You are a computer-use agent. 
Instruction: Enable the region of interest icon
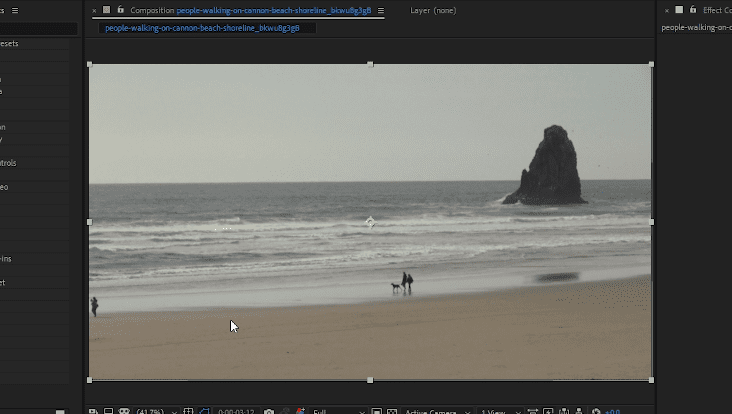[376, 411]
